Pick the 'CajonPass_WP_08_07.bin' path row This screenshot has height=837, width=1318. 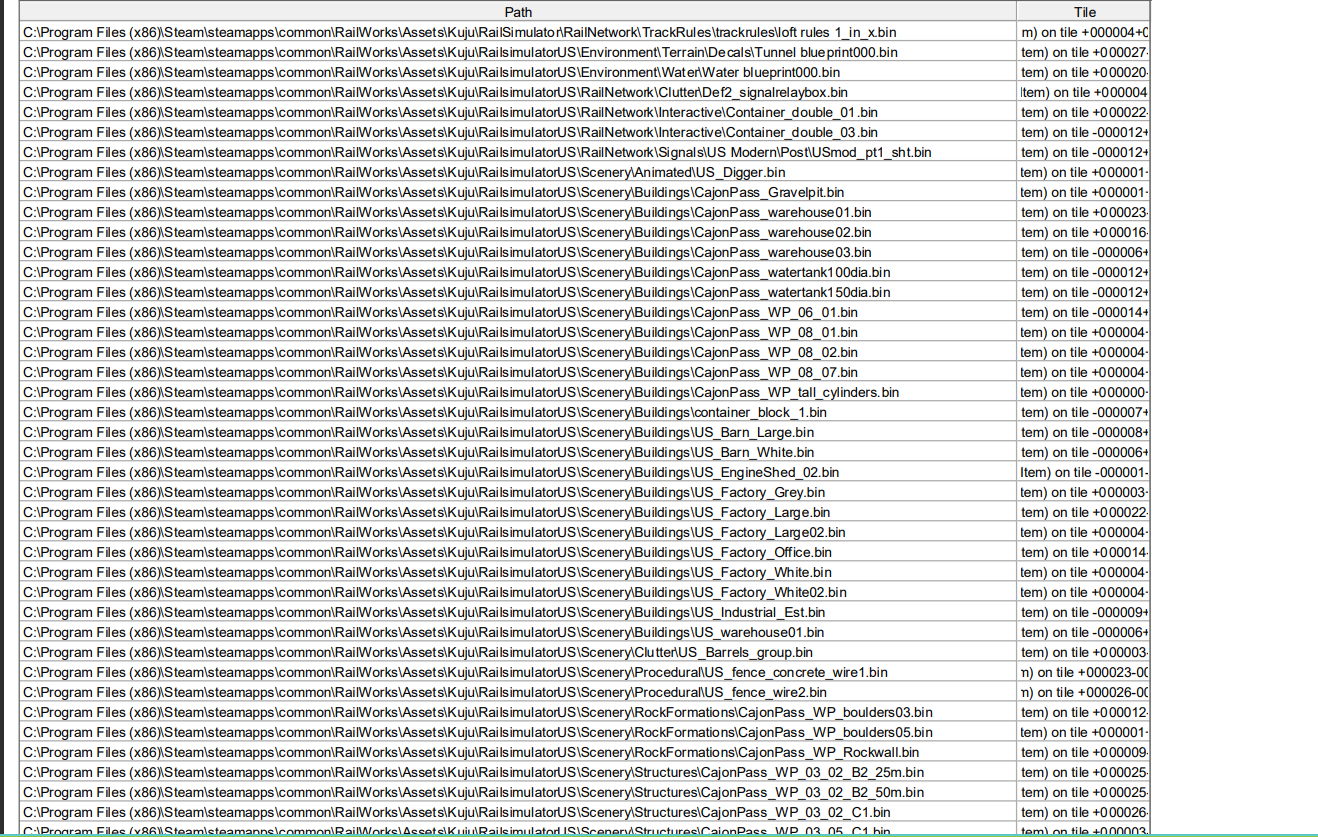click(518, 372)
